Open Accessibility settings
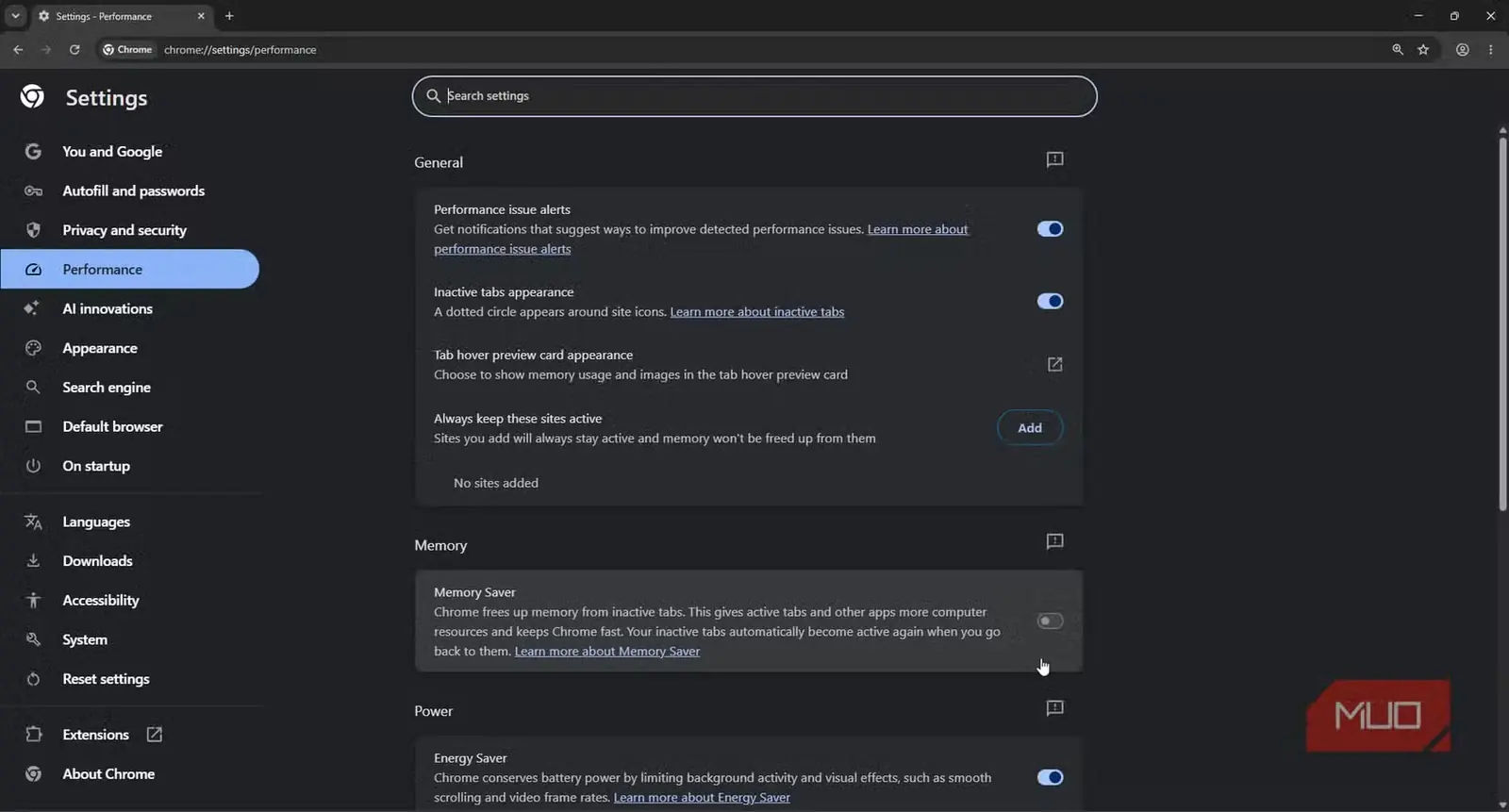Viewport: 1509px width, 812px height. click(130, 601)
